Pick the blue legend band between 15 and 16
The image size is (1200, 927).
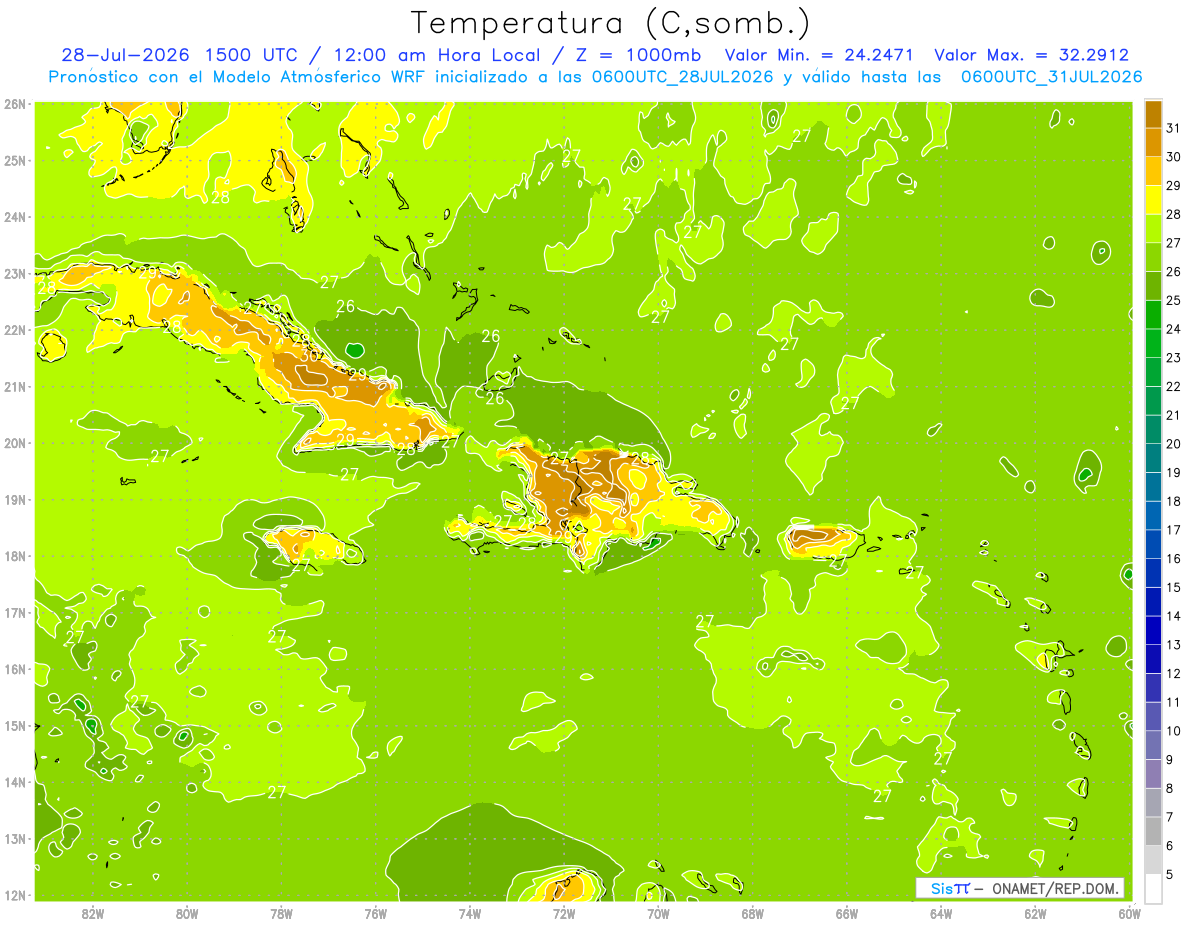pos(1153,573)
